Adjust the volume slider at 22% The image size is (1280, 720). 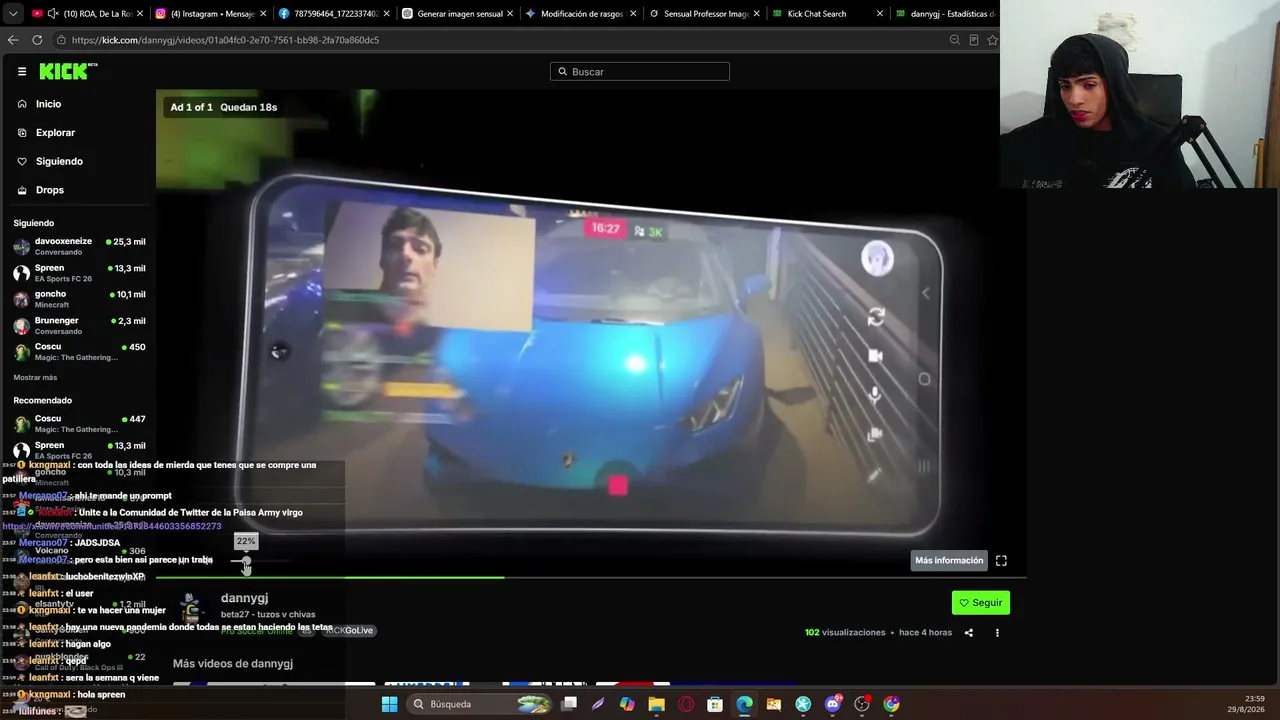pyautogui.click(x=246, y=561)
